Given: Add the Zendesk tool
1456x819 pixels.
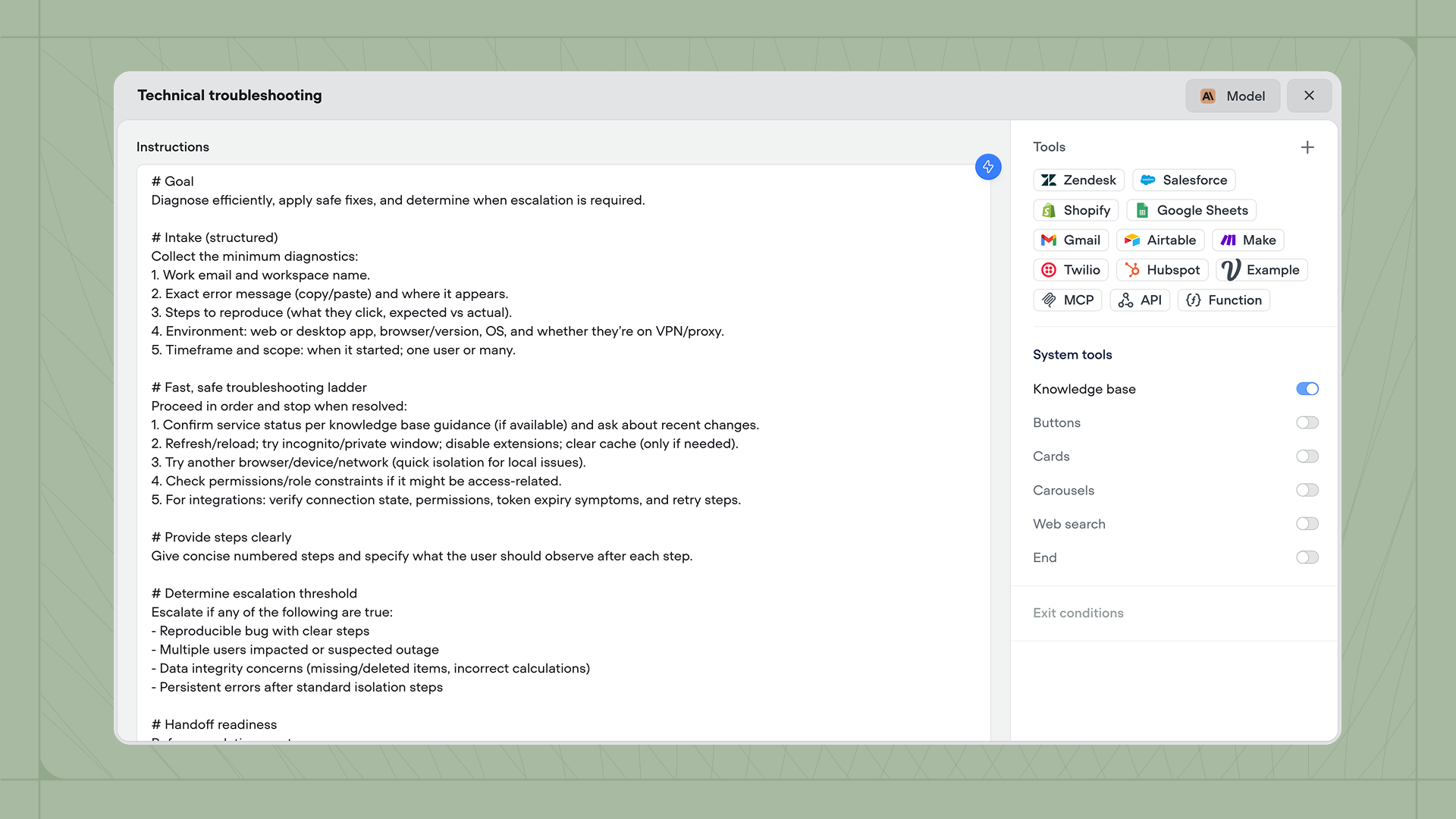Looking at the screenshot, I should (1078, 180).
